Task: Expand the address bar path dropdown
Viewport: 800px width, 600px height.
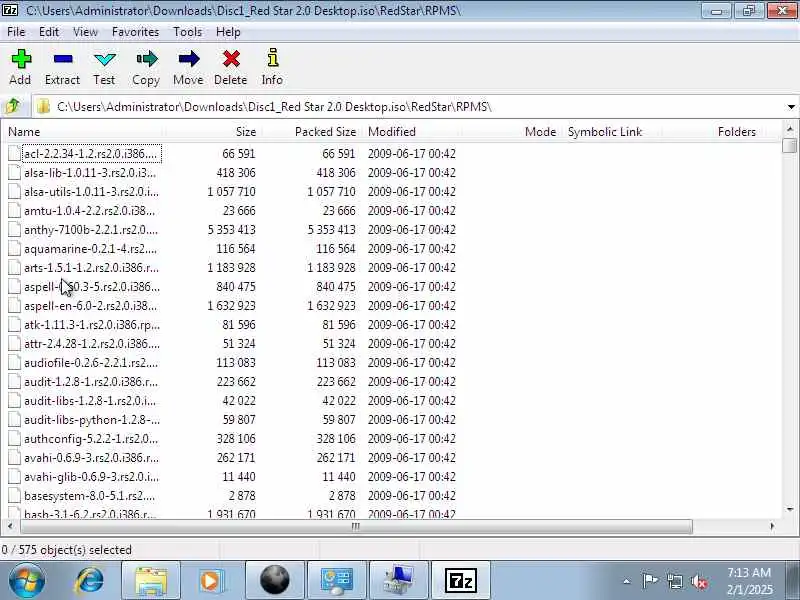Action: click(x=791, y=107)
